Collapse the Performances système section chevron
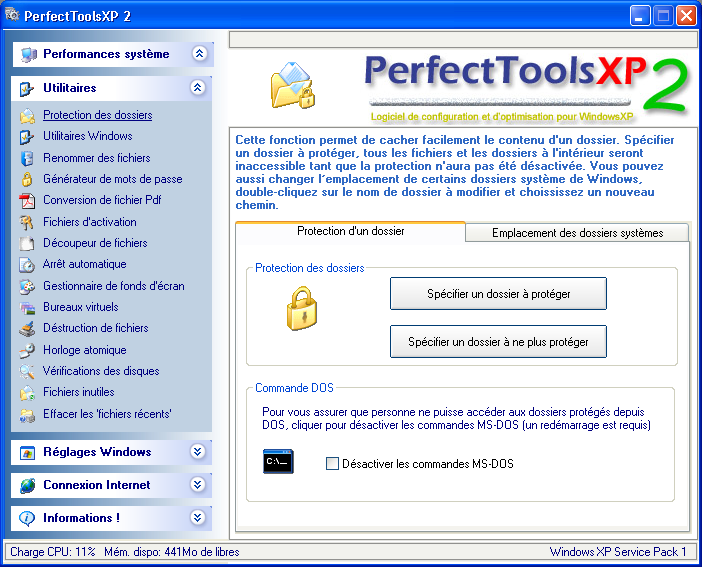Viewport: 702px width, 567px height. [x=199, y=54]
